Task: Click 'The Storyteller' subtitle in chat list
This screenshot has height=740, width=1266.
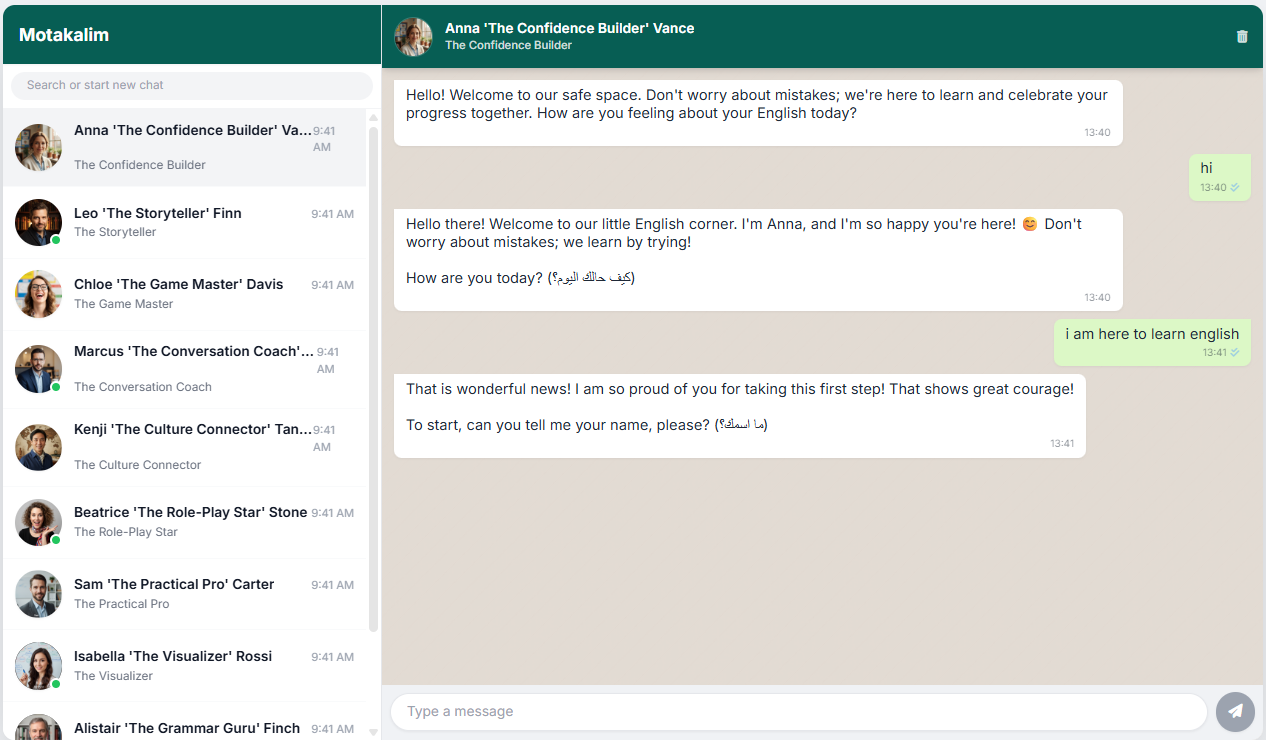Action: (115, 232)
